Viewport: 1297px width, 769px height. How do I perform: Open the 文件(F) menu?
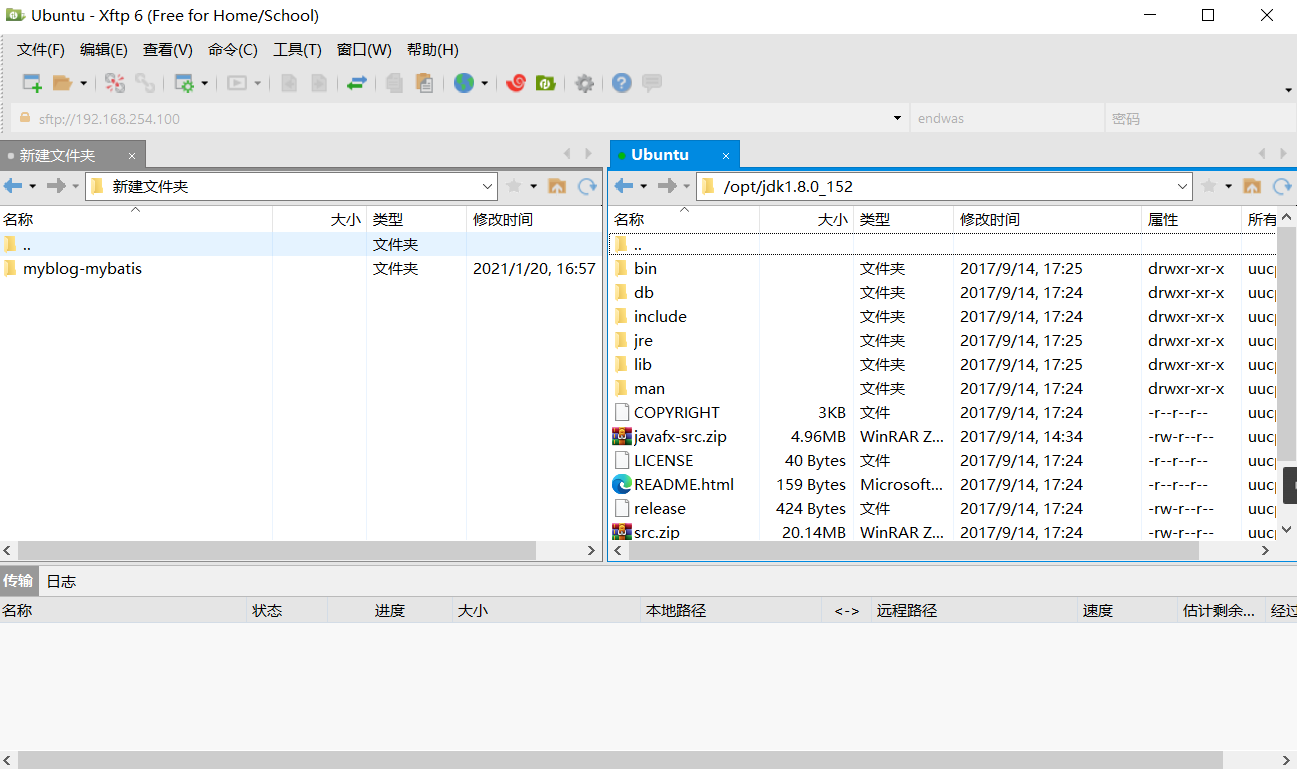41,50
